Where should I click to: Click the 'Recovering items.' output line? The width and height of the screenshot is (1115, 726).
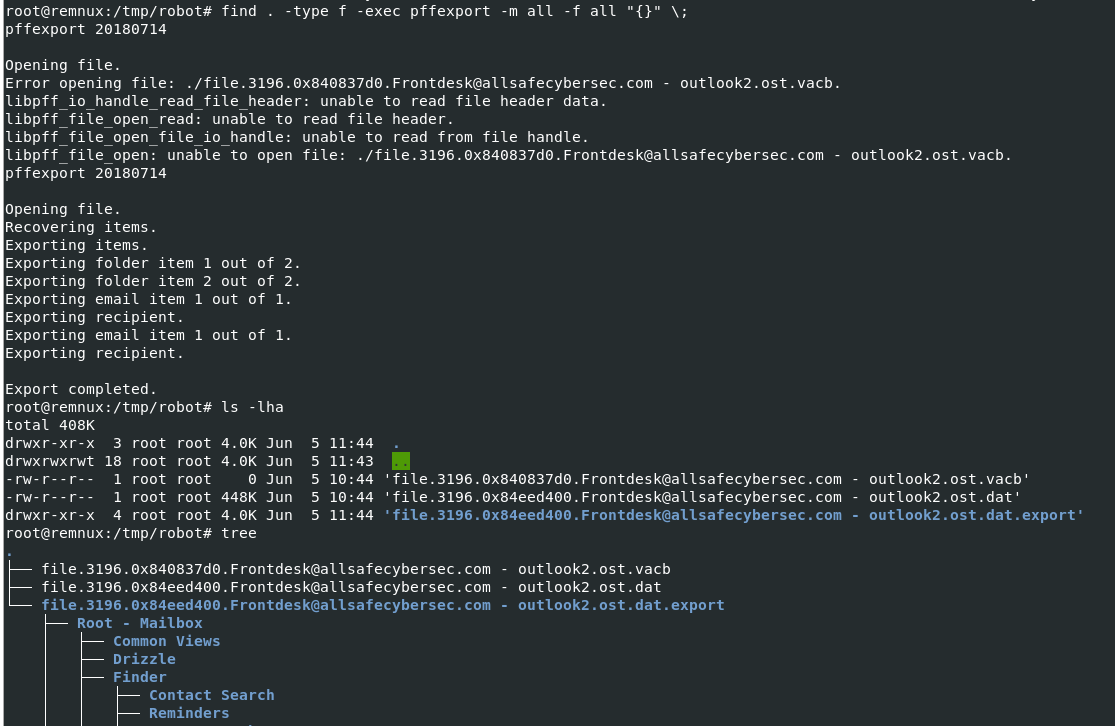click(81, 227)
